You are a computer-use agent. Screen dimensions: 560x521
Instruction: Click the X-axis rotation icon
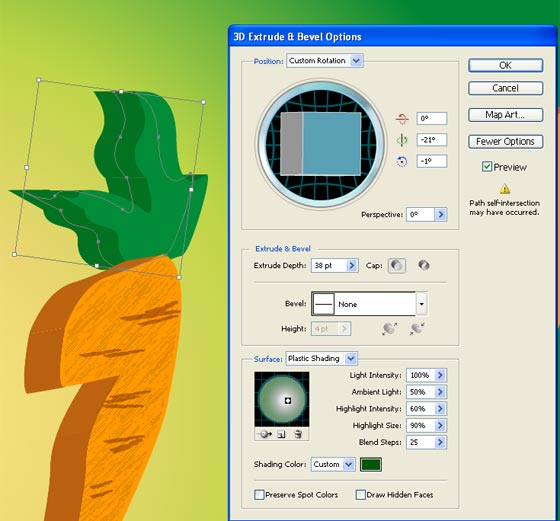click(402, 119)
